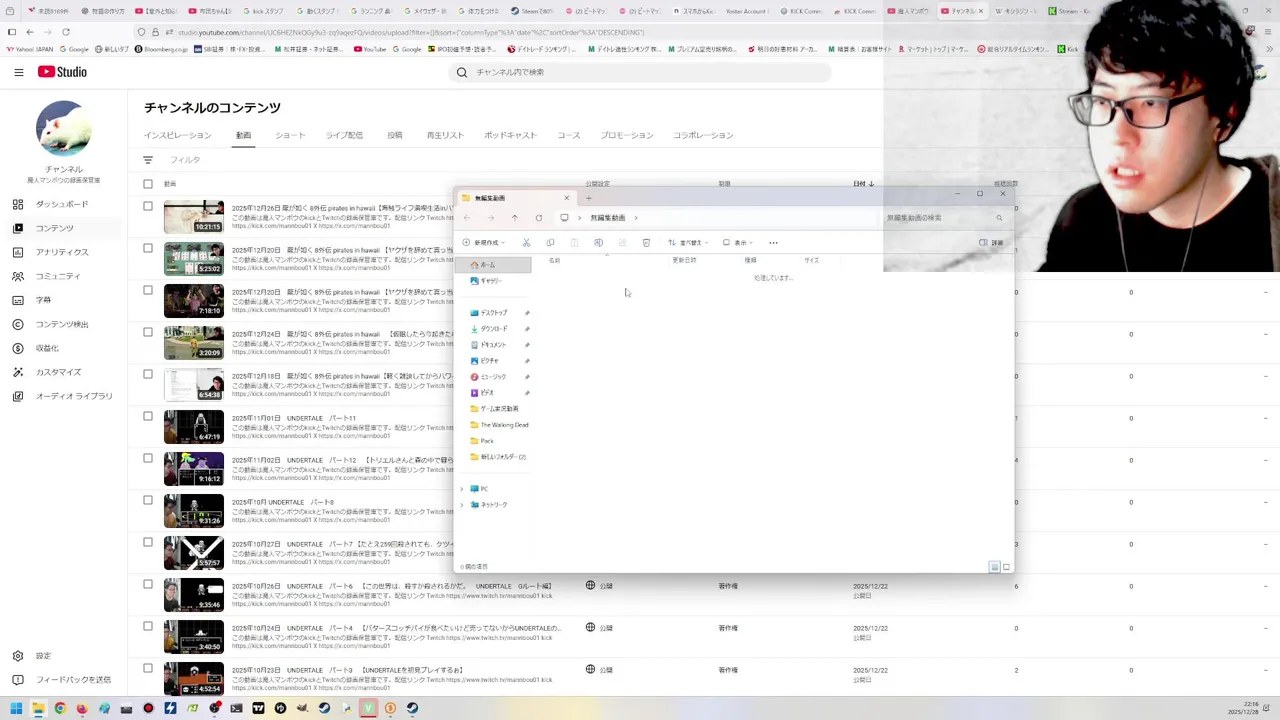Screen dimensions: 1280x720
Task: Click the Windows Start button
Action: click(16, 708)
